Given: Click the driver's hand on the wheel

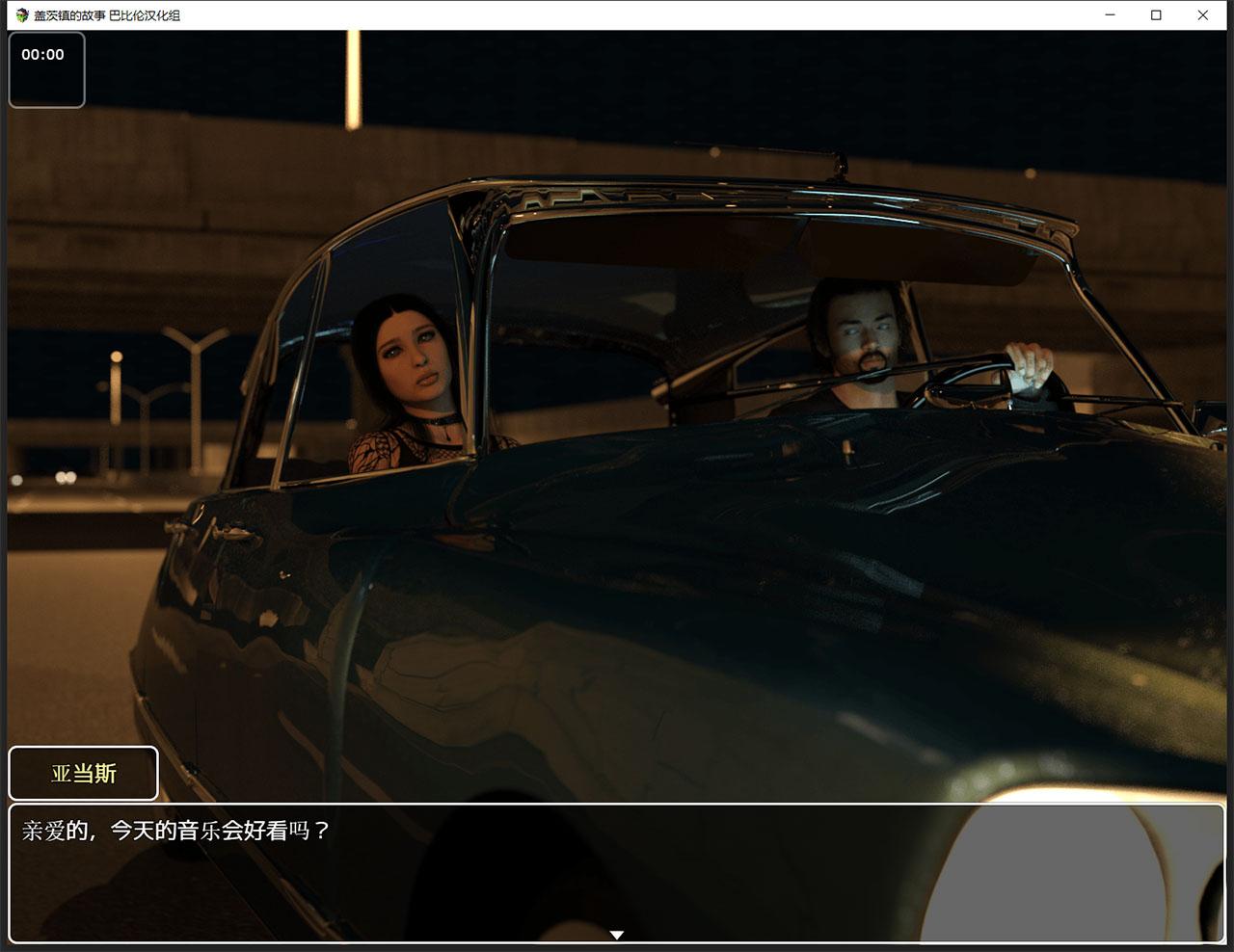Looking at the screenshot, I should [x=1027, y=369].
